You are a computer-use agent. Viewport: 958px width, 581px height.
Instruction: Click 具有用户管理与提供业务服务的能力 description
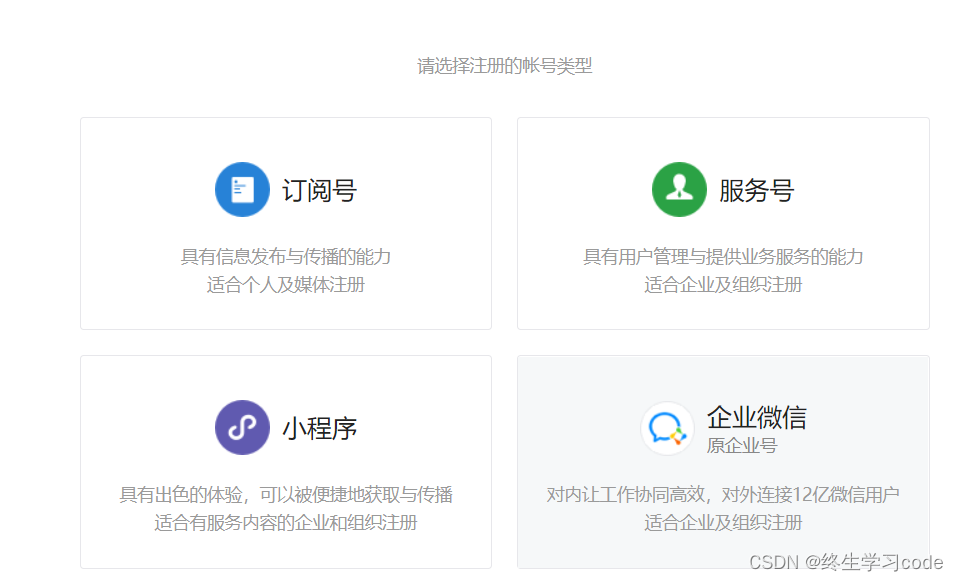point(723,257)
